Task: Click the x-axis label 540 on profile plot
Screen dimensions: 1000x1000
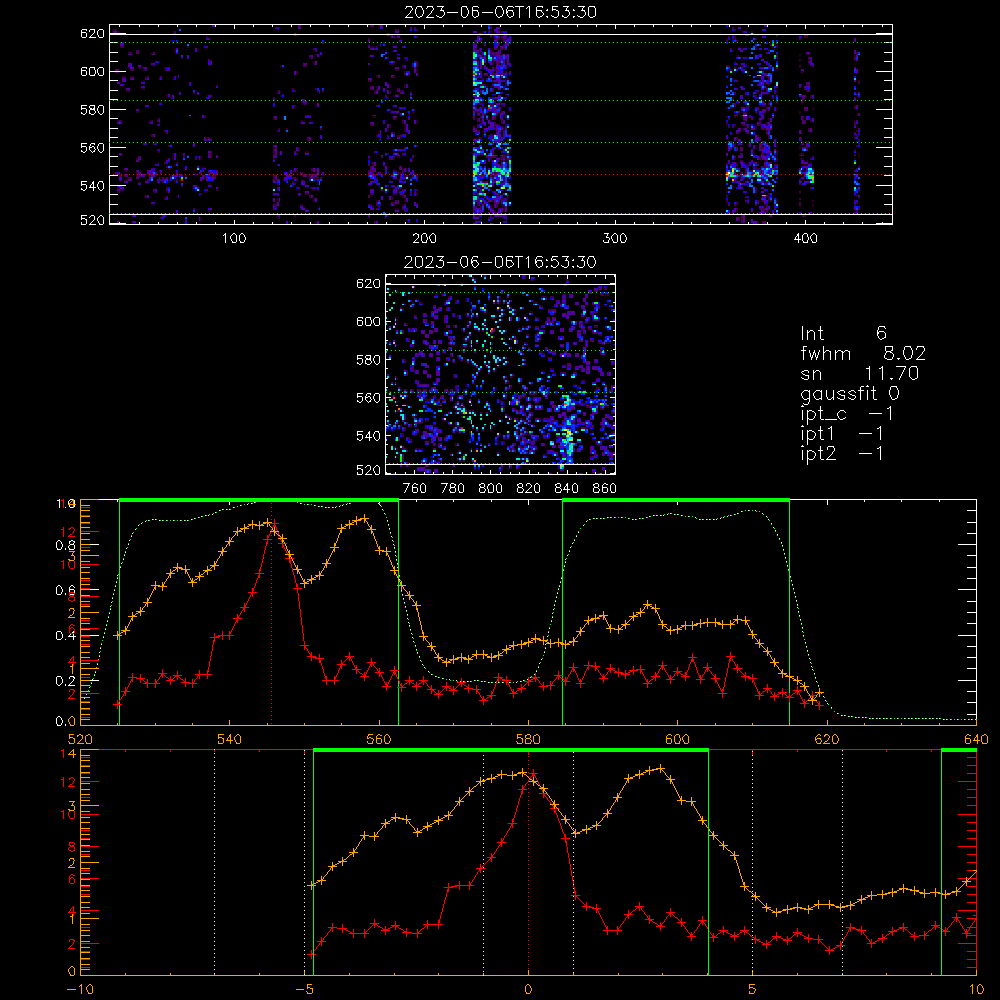Action: click(x=229, y=739)
